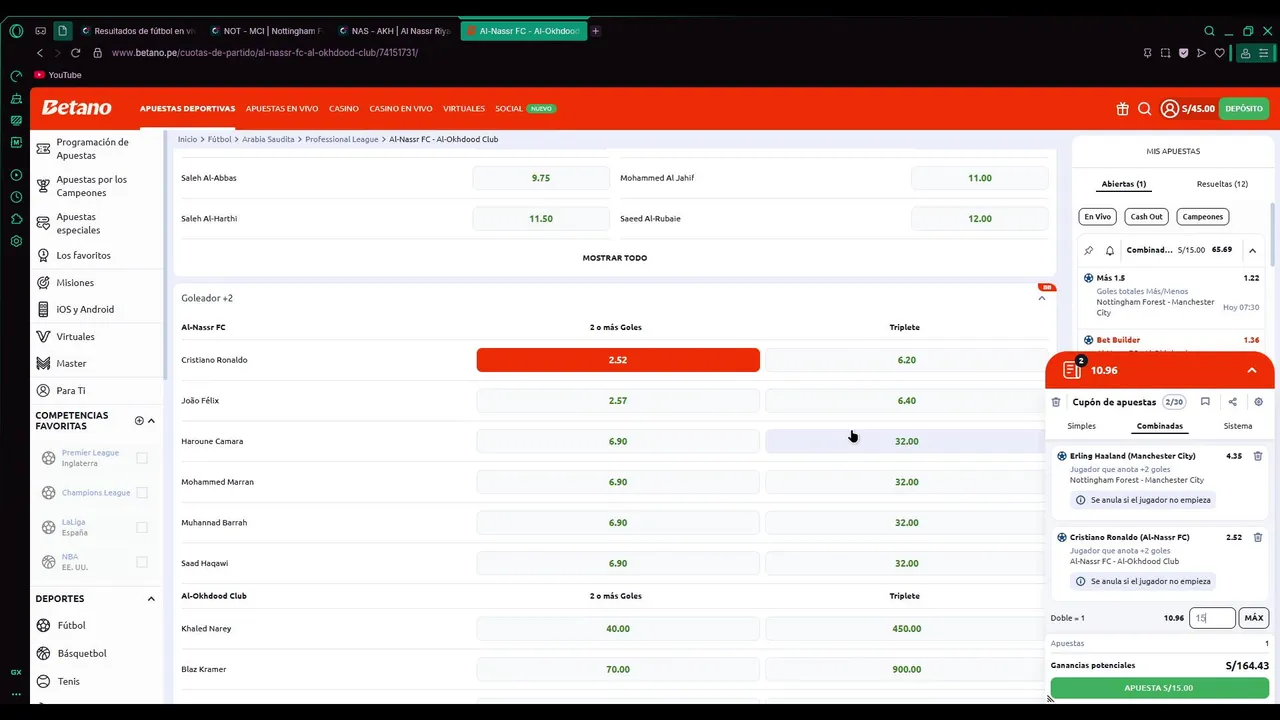Click the browser address bar URL
Viewport: 1280px width, 720px height.
point(265,53)
